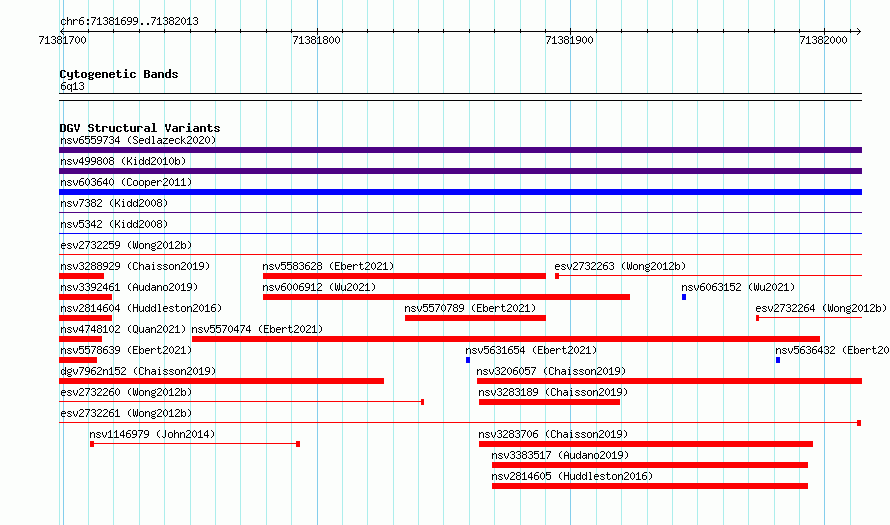Click the 6q13 band label
890x525 pixels.
(x=72, y=86)
